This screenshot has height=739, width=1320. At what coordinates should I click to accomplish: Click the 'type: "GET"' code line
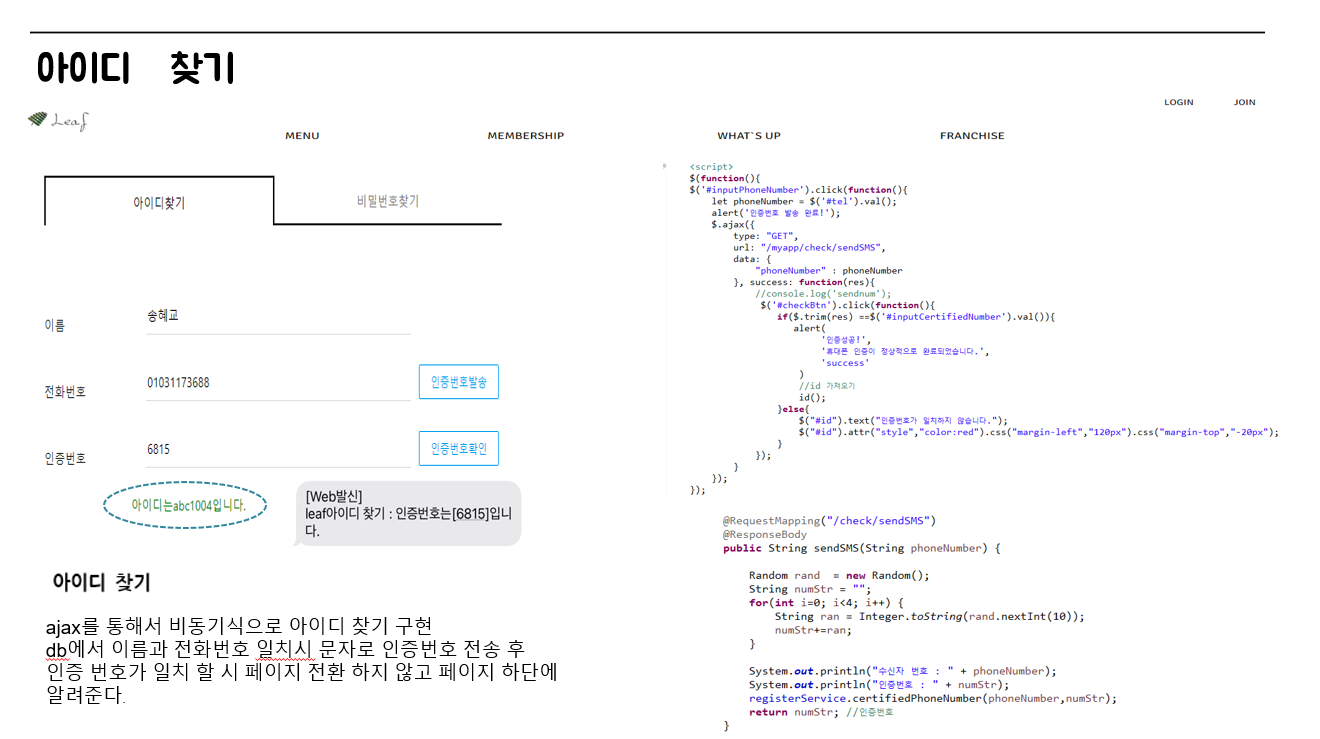767,236
